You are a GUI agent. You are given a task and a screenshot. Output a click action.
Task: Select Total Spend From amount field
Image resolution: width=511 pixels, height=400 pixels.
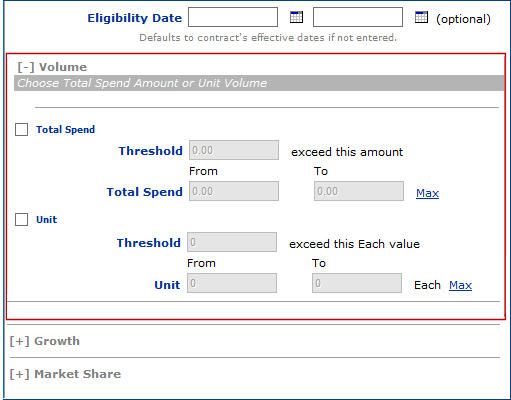[x=234, y=191]
